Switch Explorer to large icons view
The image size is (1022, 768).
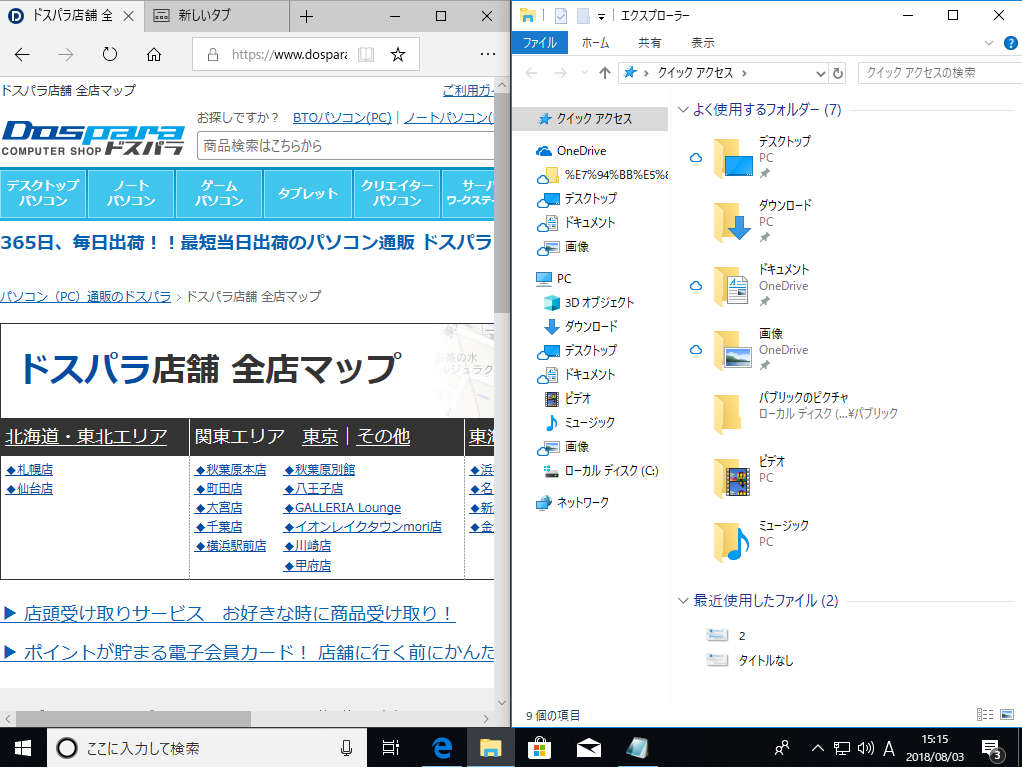(1007, 715)
